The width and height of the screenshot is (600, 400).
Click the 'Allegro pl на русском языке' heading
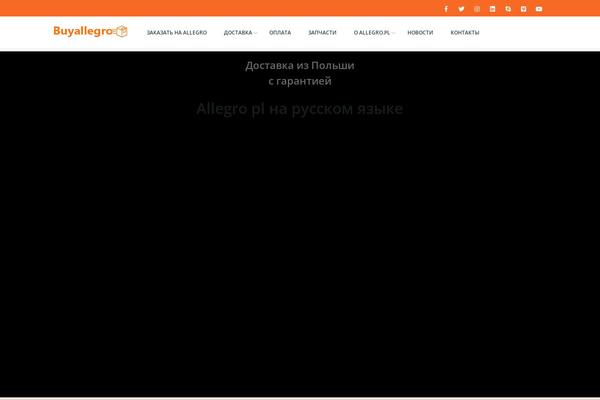click(x=300, y=109)
